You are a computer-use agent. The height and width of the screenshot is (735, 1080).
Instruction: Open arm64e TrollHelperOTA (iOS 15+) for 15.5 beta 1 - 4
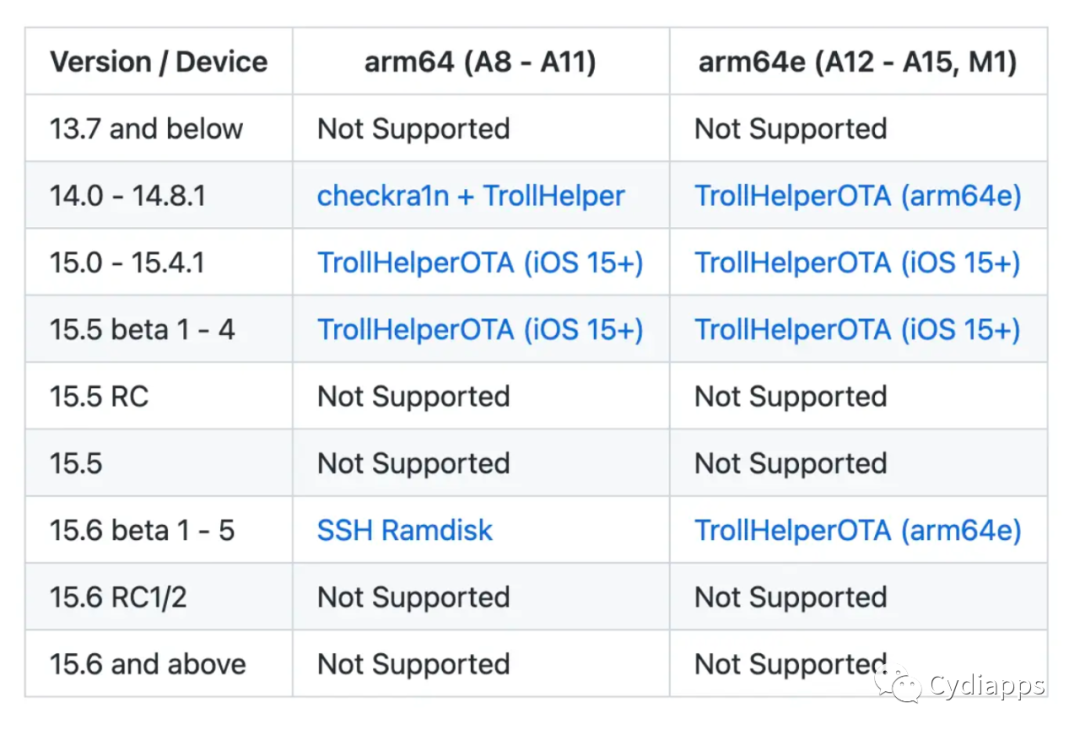[858, 329]
